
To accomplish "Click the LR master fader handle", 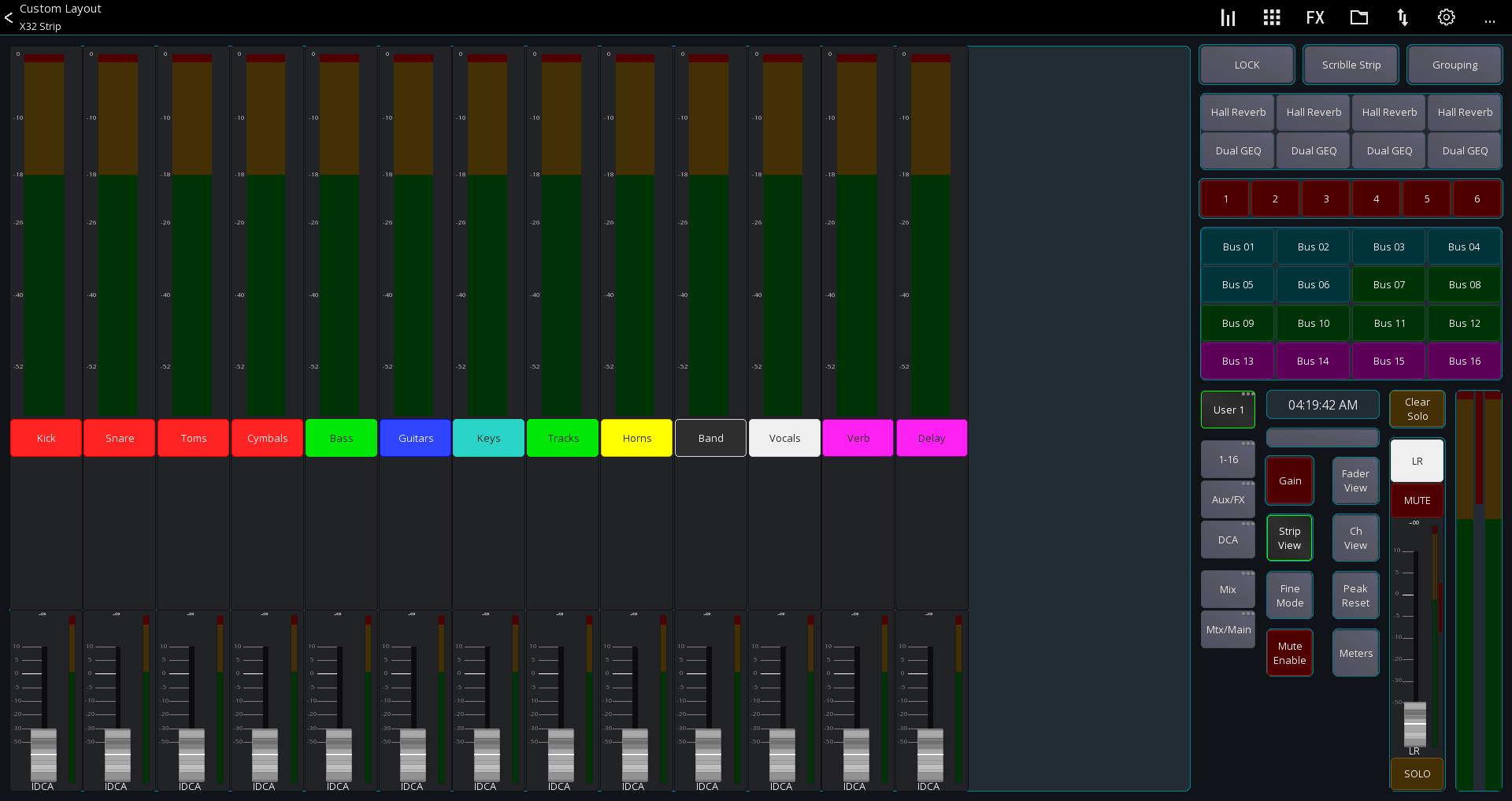I will pos(1415,723).
